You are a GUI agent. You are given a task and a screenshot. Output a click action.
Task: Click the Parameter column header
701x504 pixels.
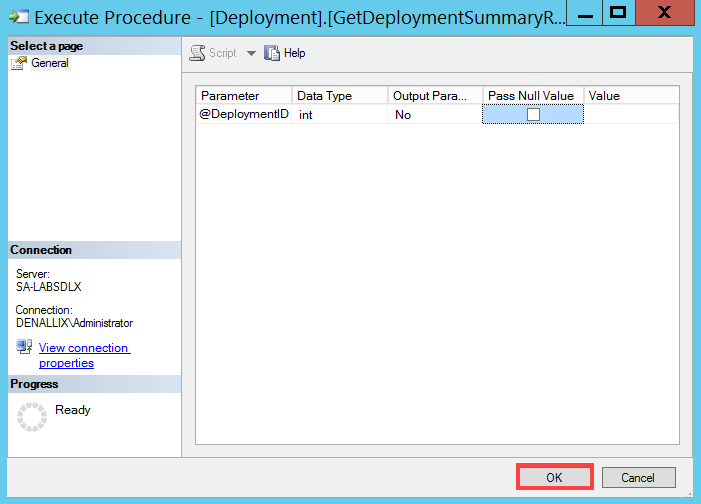tap(244, 96)
